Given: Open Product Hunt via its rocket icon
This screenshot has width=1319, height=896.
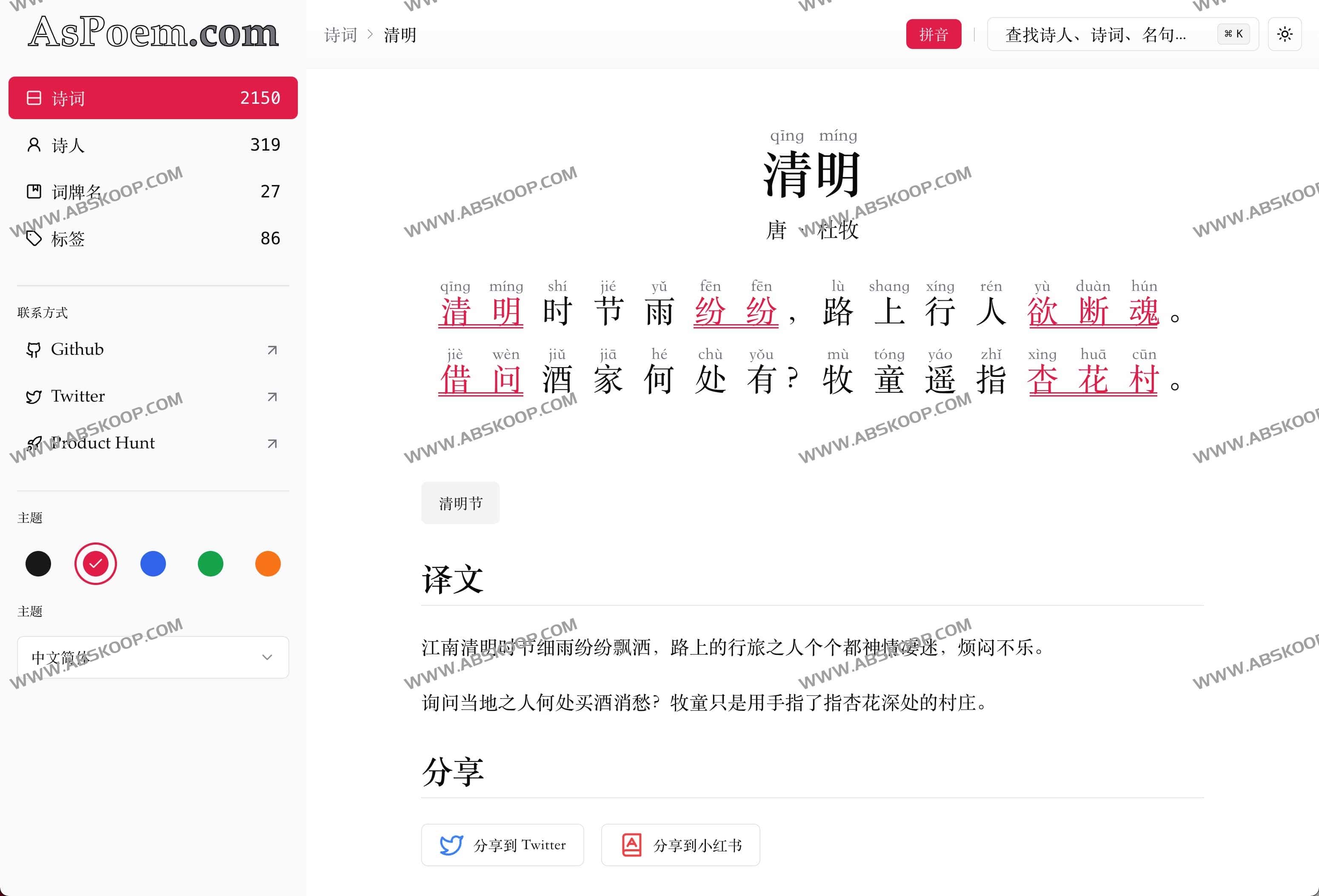Looking at the screenshot, I should pos(34,443).
